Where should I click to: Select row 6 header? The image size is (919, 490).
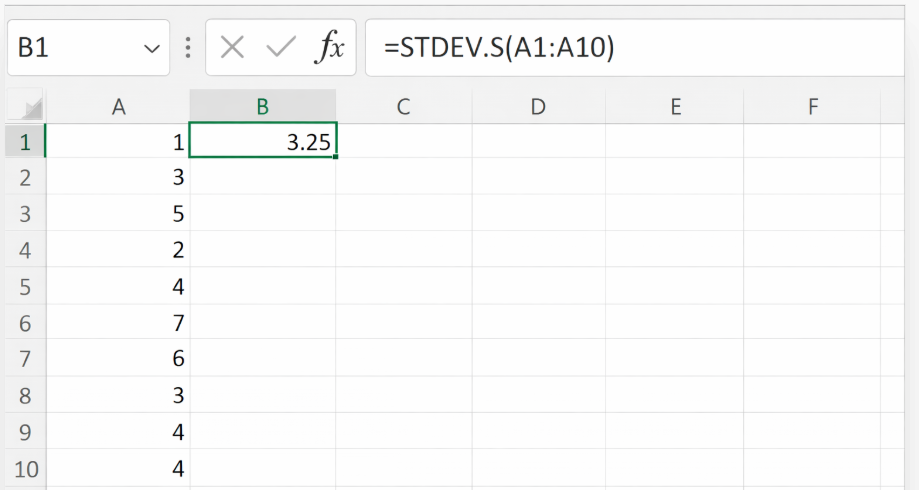[x=25, y=323]
